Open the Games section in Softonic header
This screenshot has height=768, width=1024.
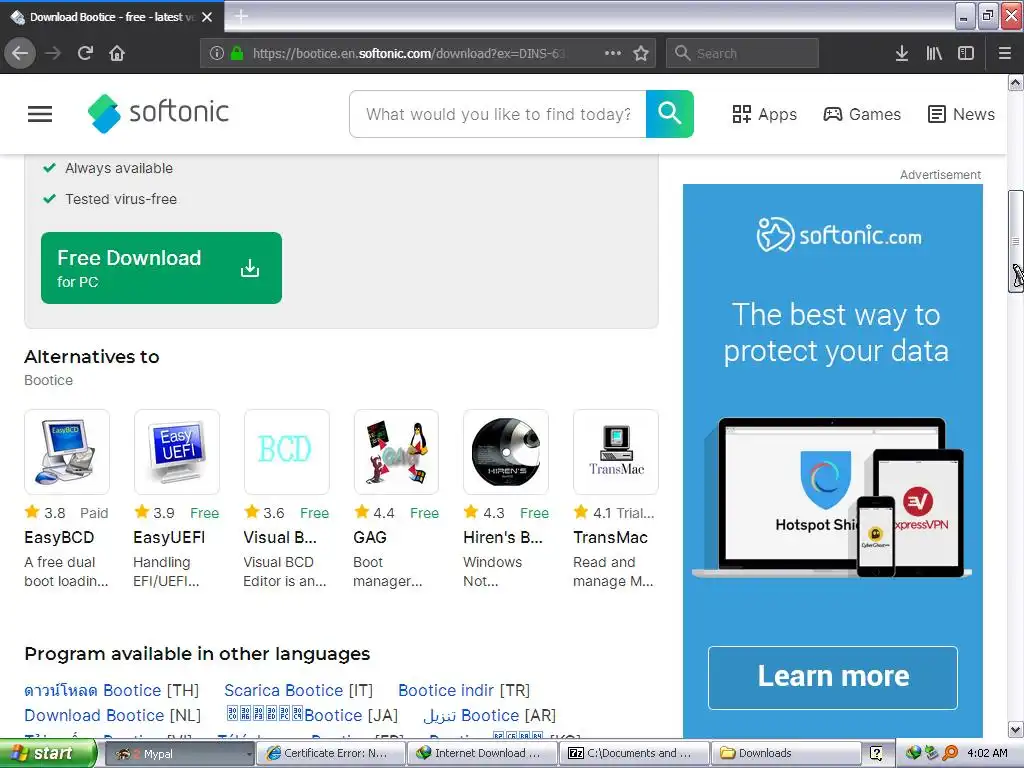[x=861, y=114]
